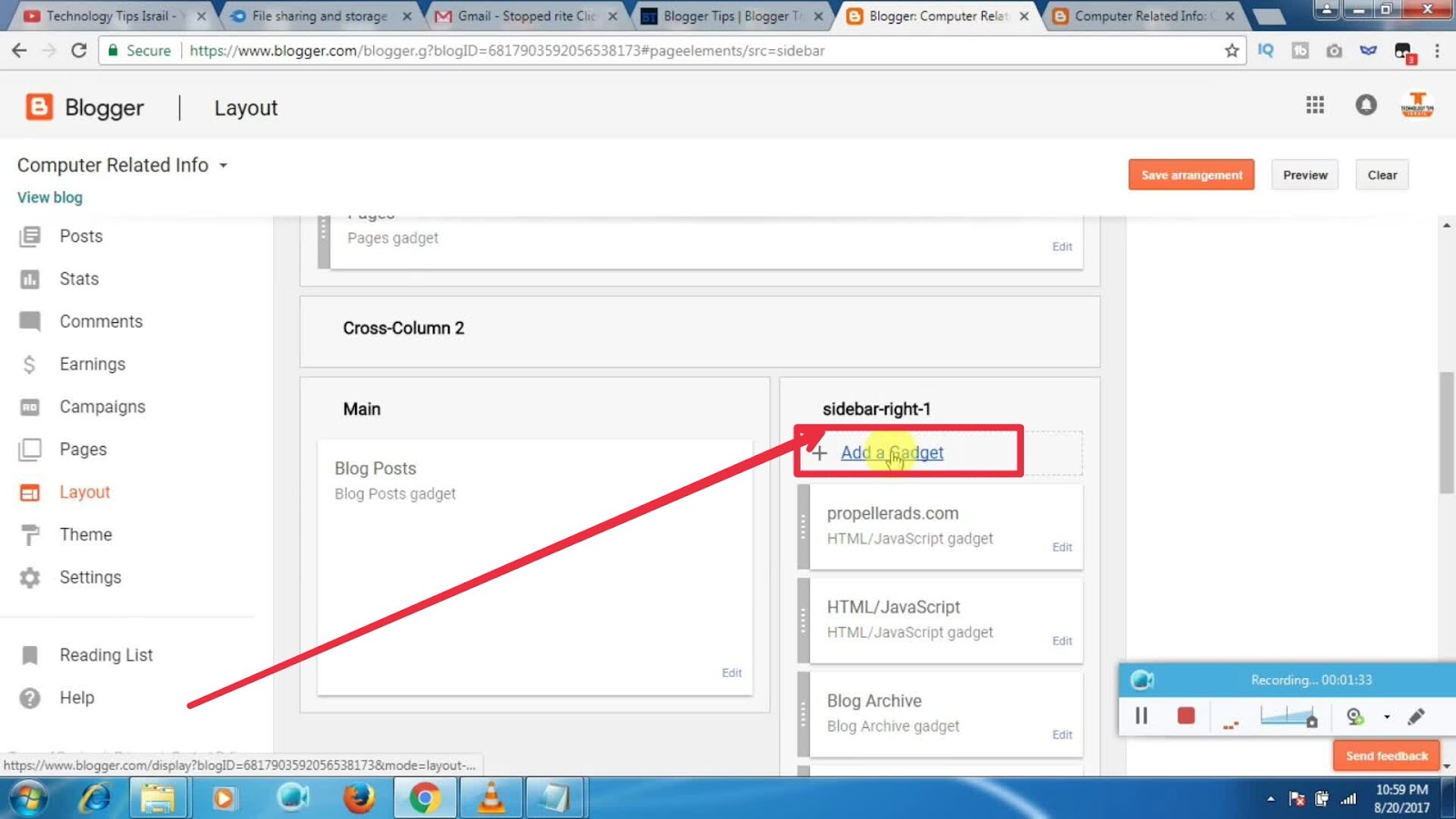Viewport: 1456px width, 819px height.
Task: Go back to the previous page
Action: (x=19, y=51)
